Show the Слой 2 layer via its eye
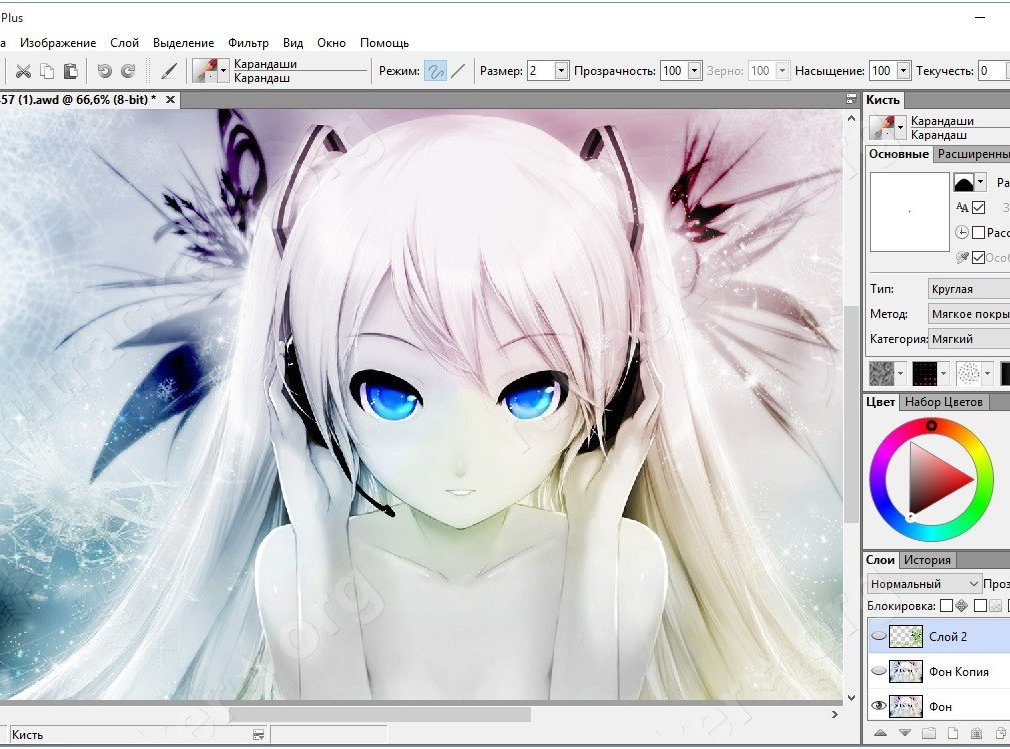Image resolution: width=1010 pixels, height=749 pixels. tap(878, 636)
